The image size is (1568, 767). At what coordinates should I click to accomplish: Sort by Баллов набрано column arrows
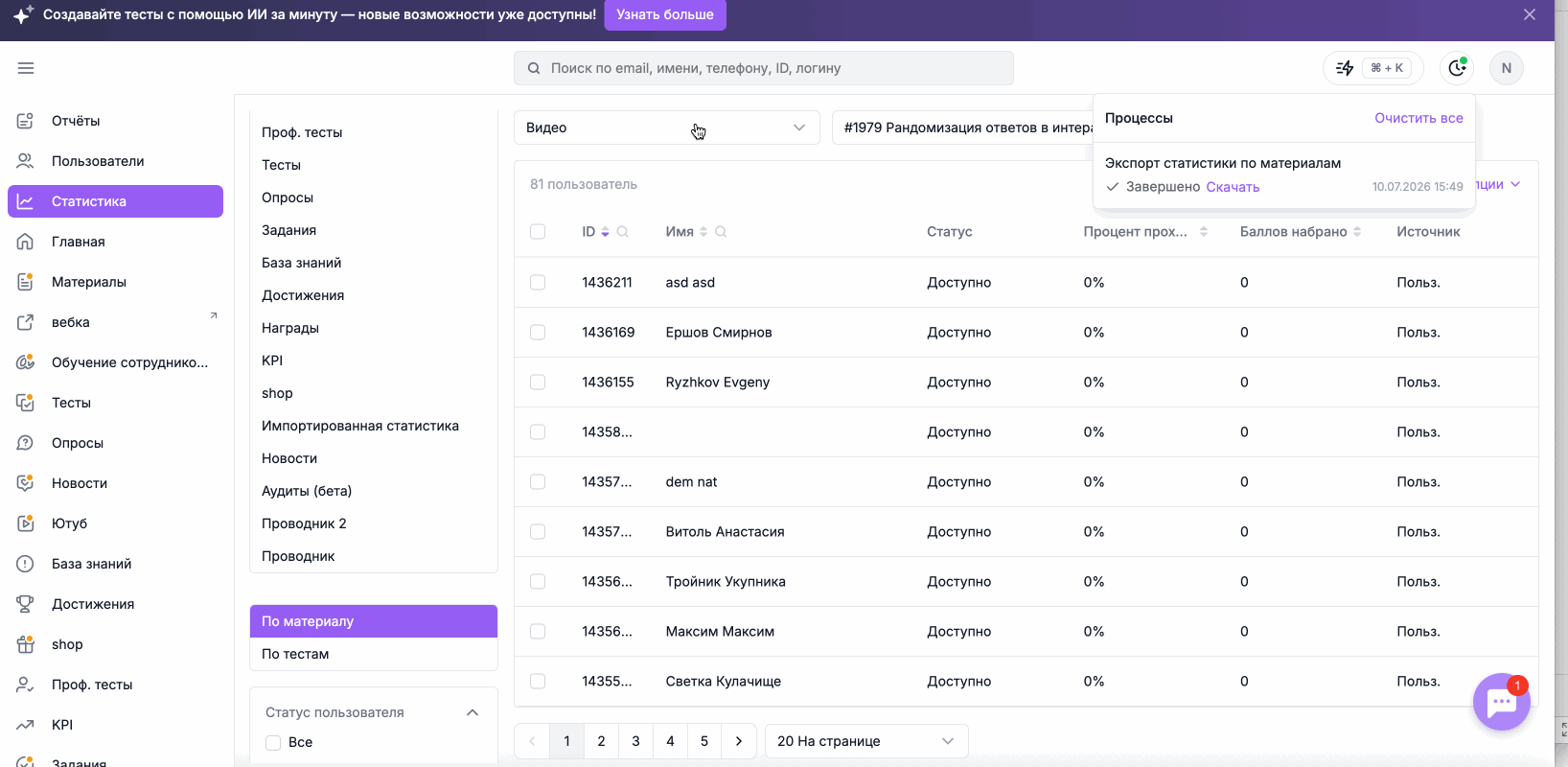[x=1357, y=232]
